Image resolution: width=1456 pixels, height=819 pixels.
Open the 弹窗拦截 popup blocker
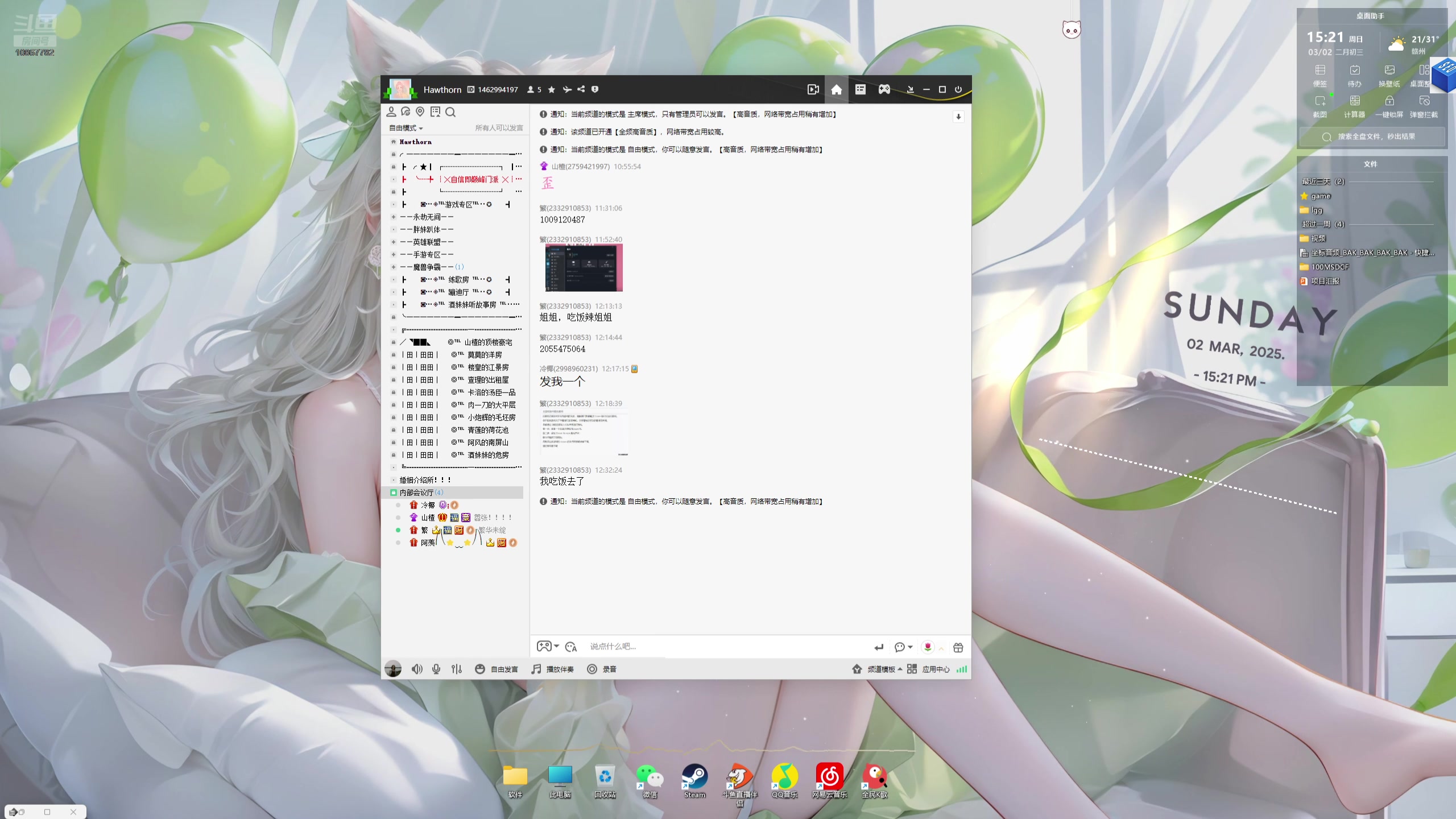point(1424,106)
